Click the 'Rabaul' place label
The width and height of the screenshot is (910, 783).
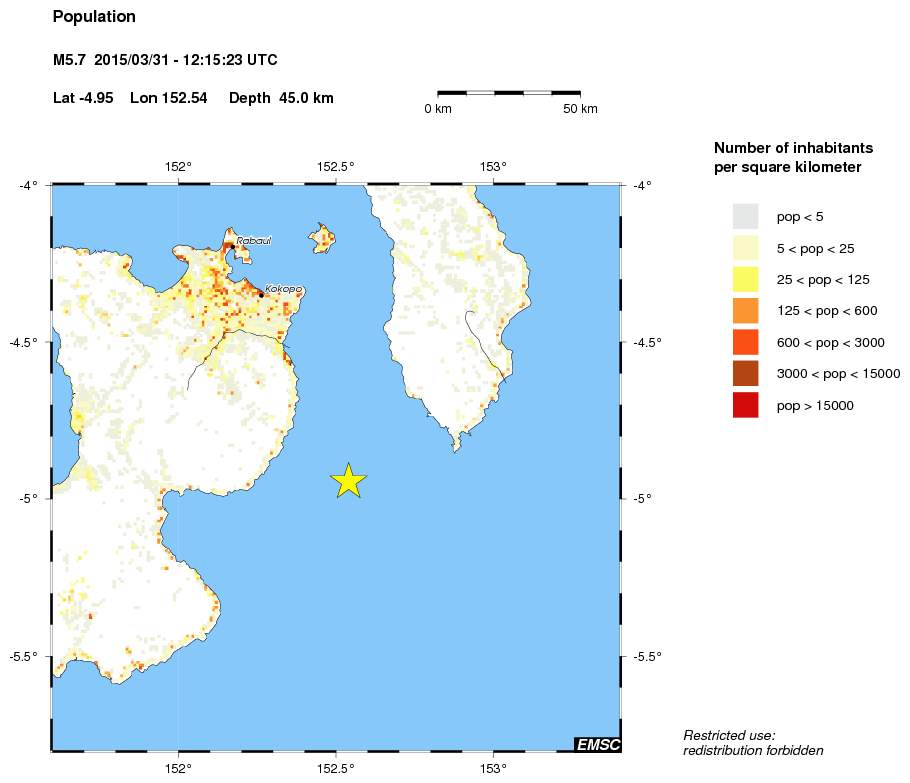254,241
